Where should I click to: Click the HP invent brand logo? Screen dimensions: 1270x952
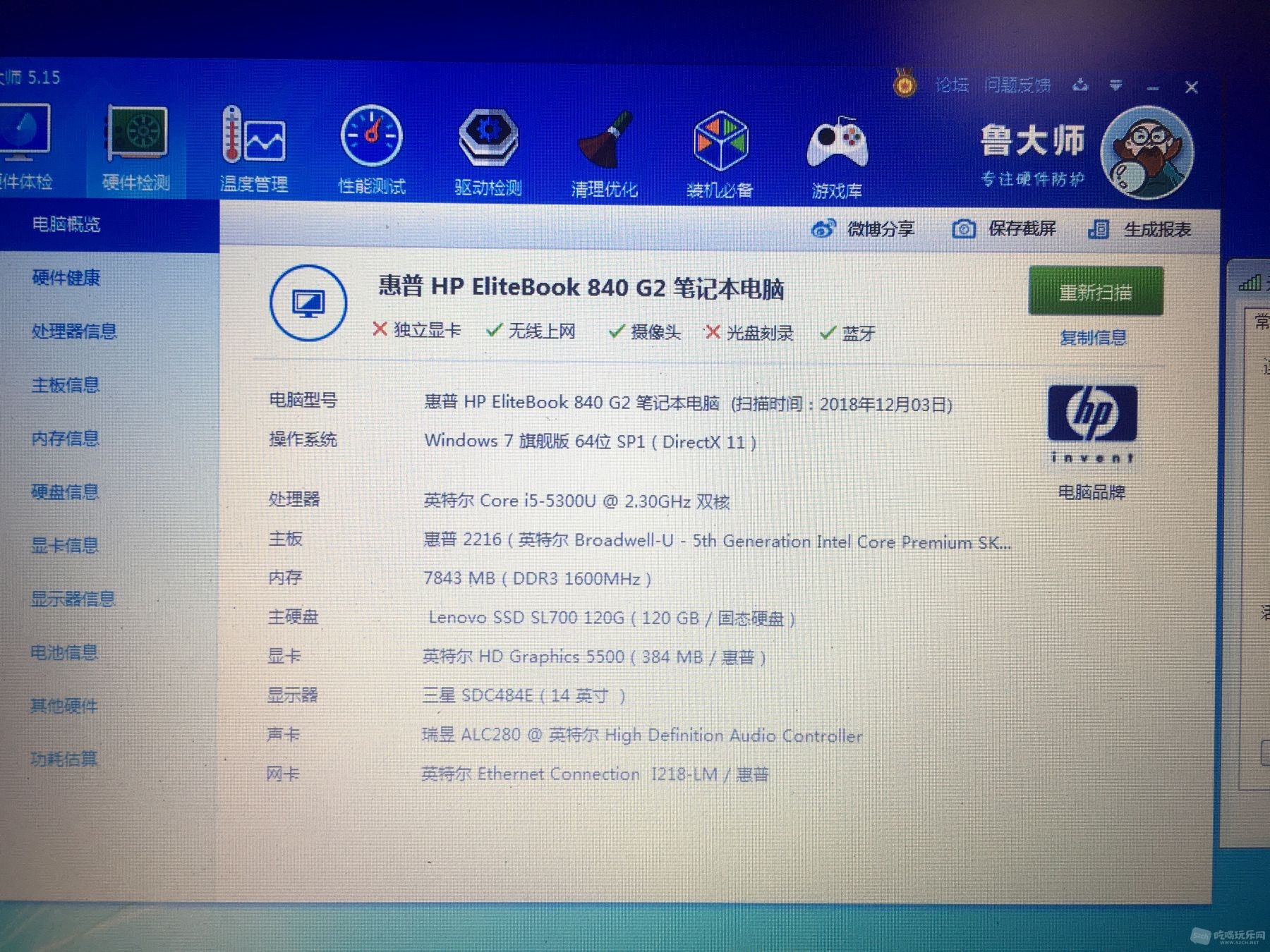tap(1092, 424)
